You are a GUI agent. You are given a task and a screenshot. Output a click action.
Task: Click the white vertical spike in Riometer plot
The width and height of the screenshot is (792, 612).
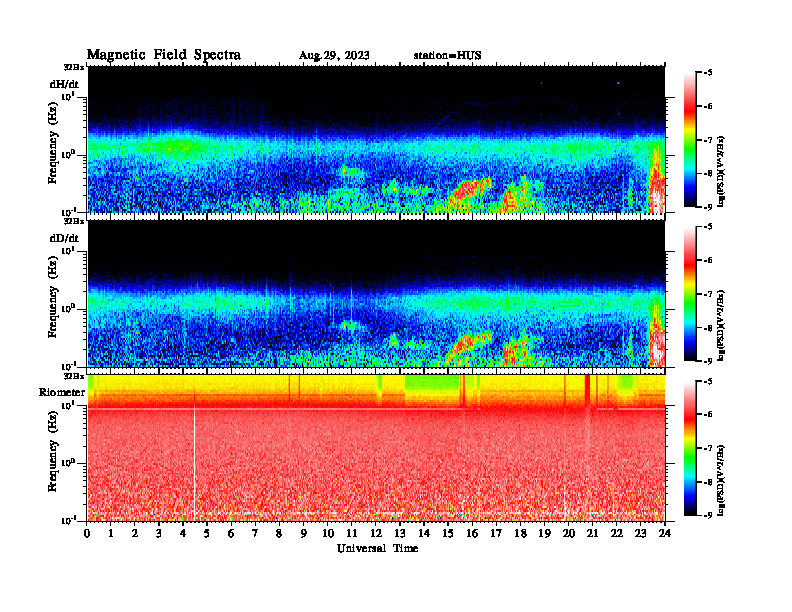point(194,462)
